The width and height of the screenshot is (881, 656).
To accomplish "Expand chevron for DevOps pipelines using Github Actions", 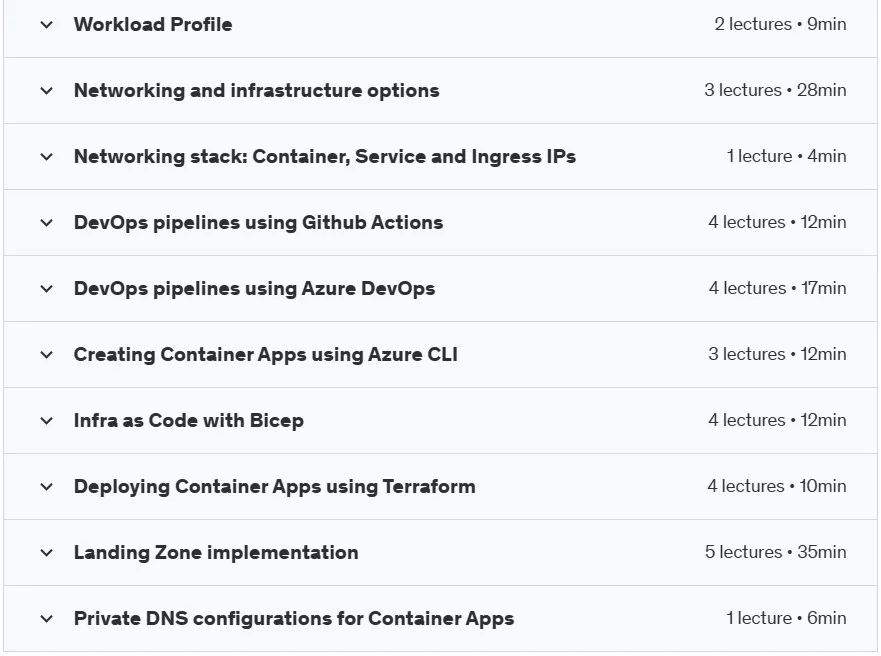I will tap(47, 223).
